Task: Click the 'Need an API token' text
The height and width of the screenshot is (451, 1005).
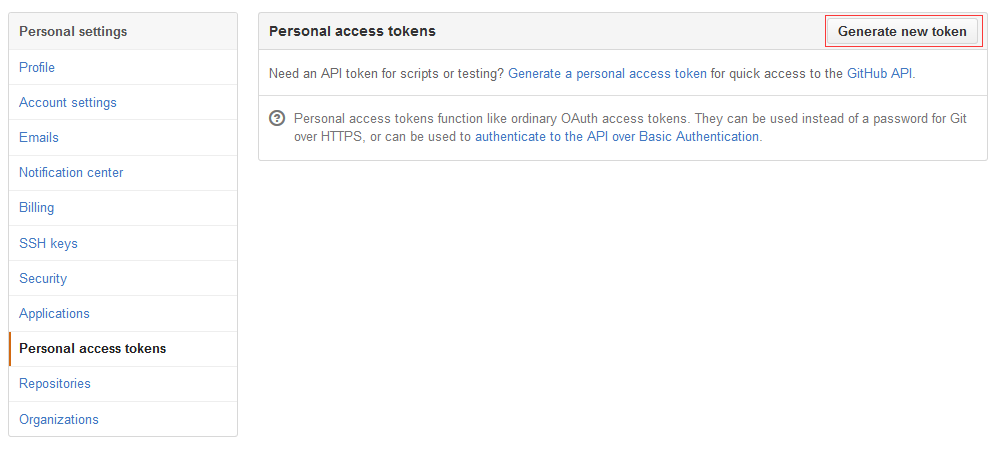Action: [387, 73]
